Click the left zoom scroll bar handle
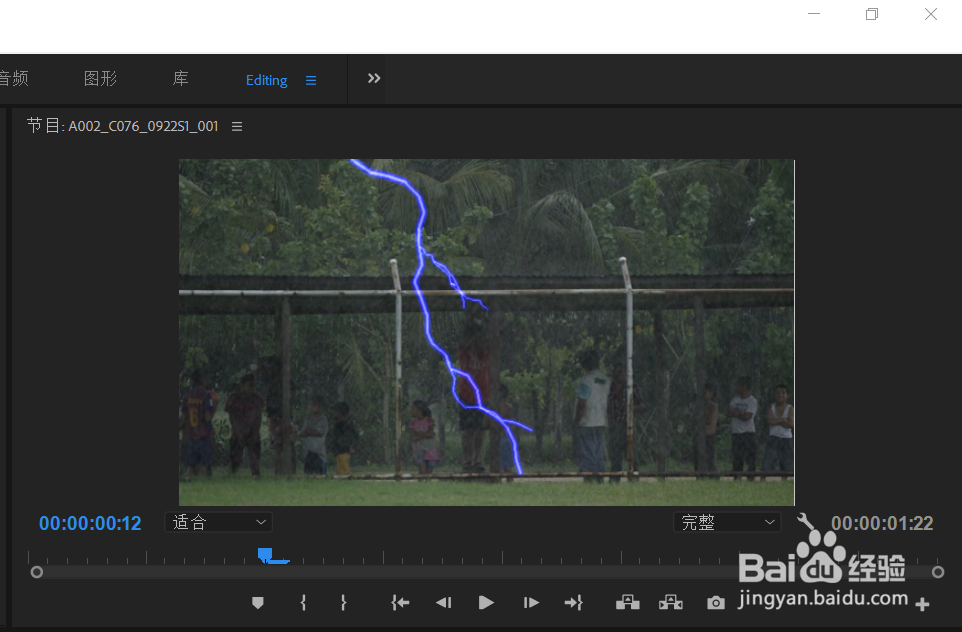Screen dimensions: 962x632 point(37,572)
